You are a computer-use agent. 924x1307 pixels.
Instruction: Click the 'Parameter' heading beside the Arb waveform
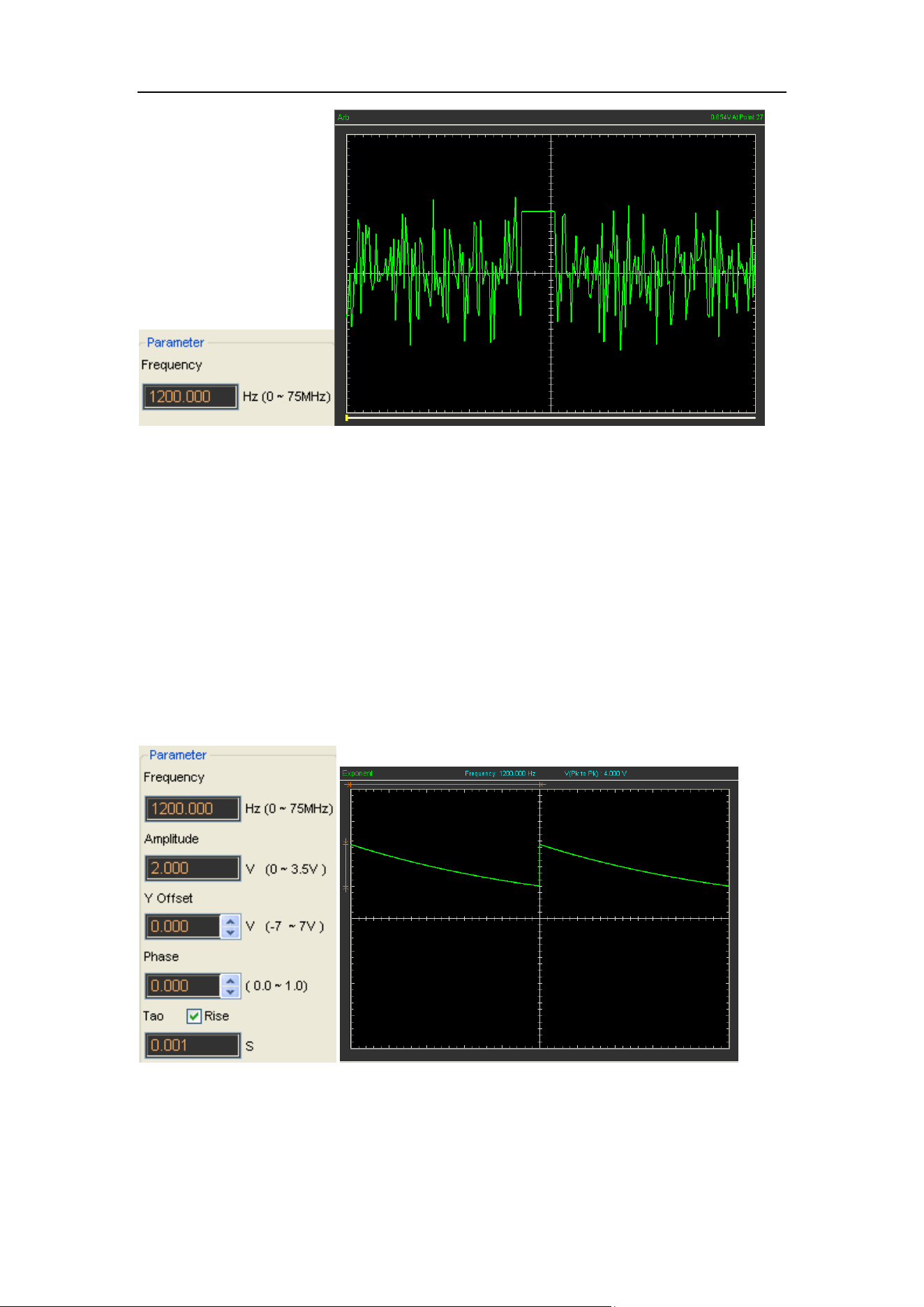click(x=175, y=343)
